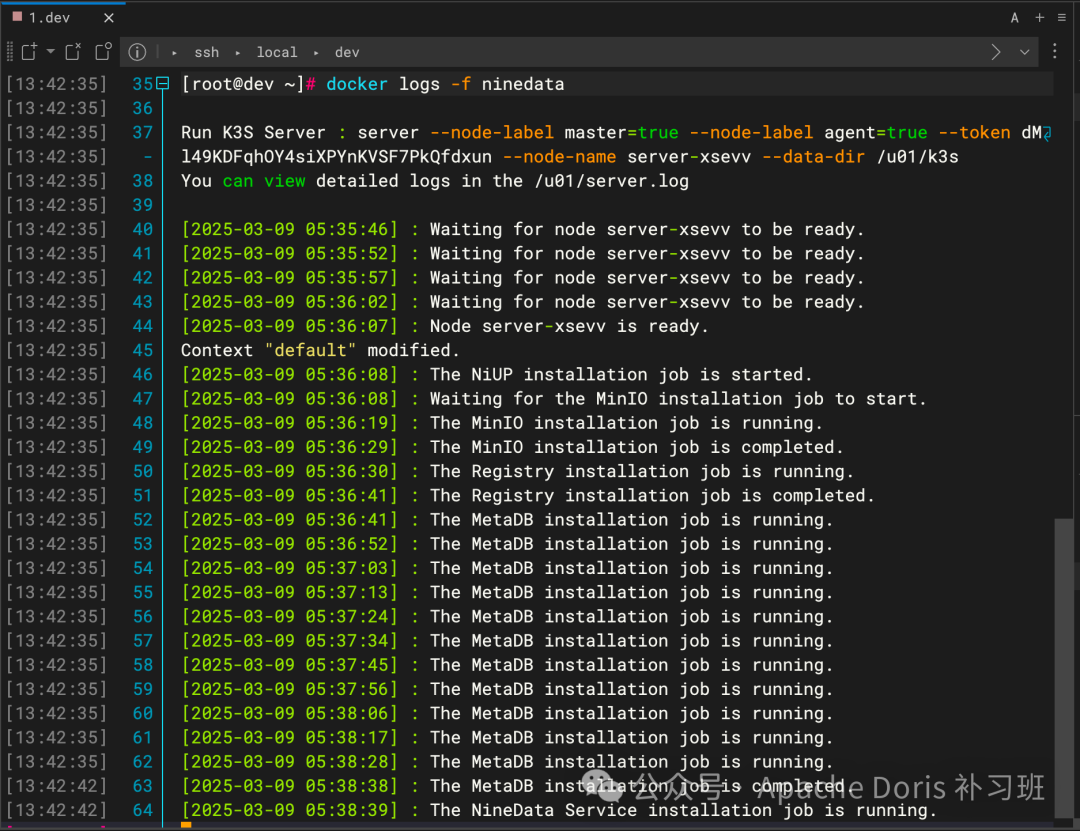1080x831 pixels.
Task: Click the docker logs command line
Action: pos(445,84)
